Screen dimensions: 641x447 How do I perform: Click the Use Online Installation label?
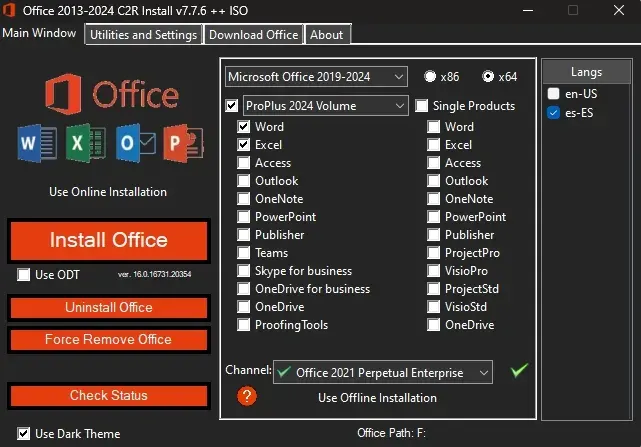coord(108,192)
